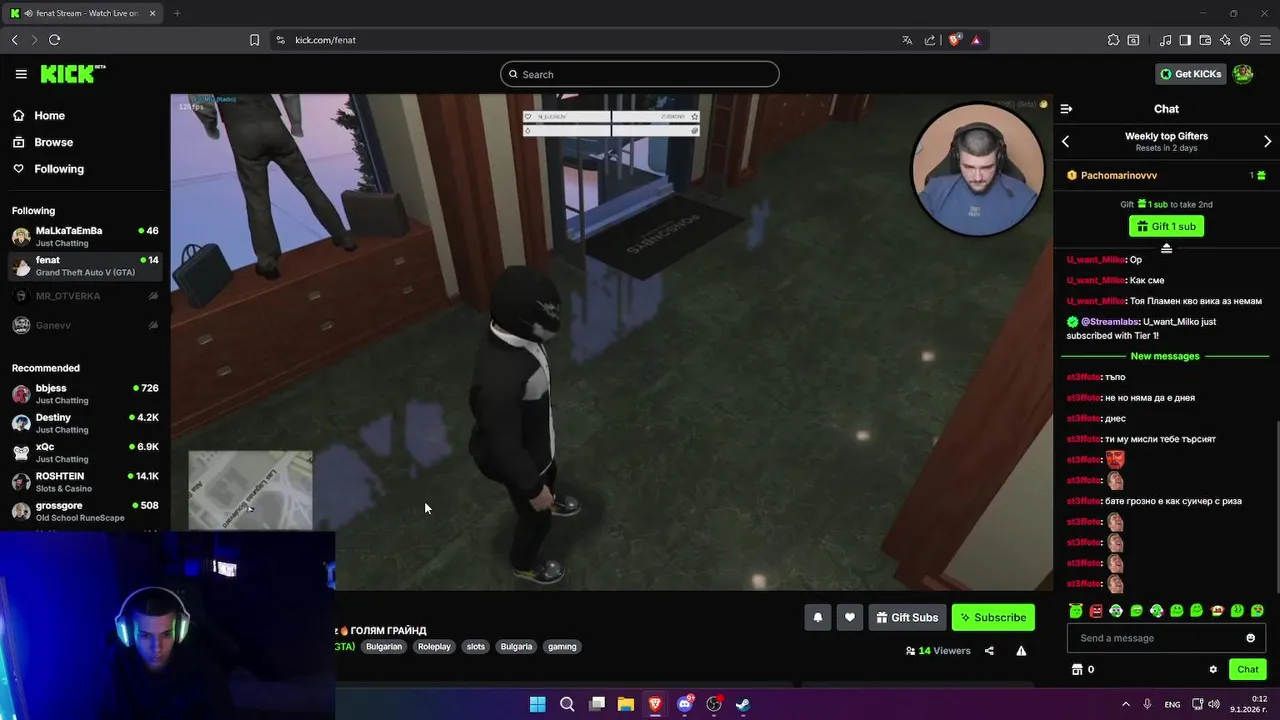Screen dimensions: 1280x720
Task: Open the browser main menu
Action: (x=1265, y=40)
